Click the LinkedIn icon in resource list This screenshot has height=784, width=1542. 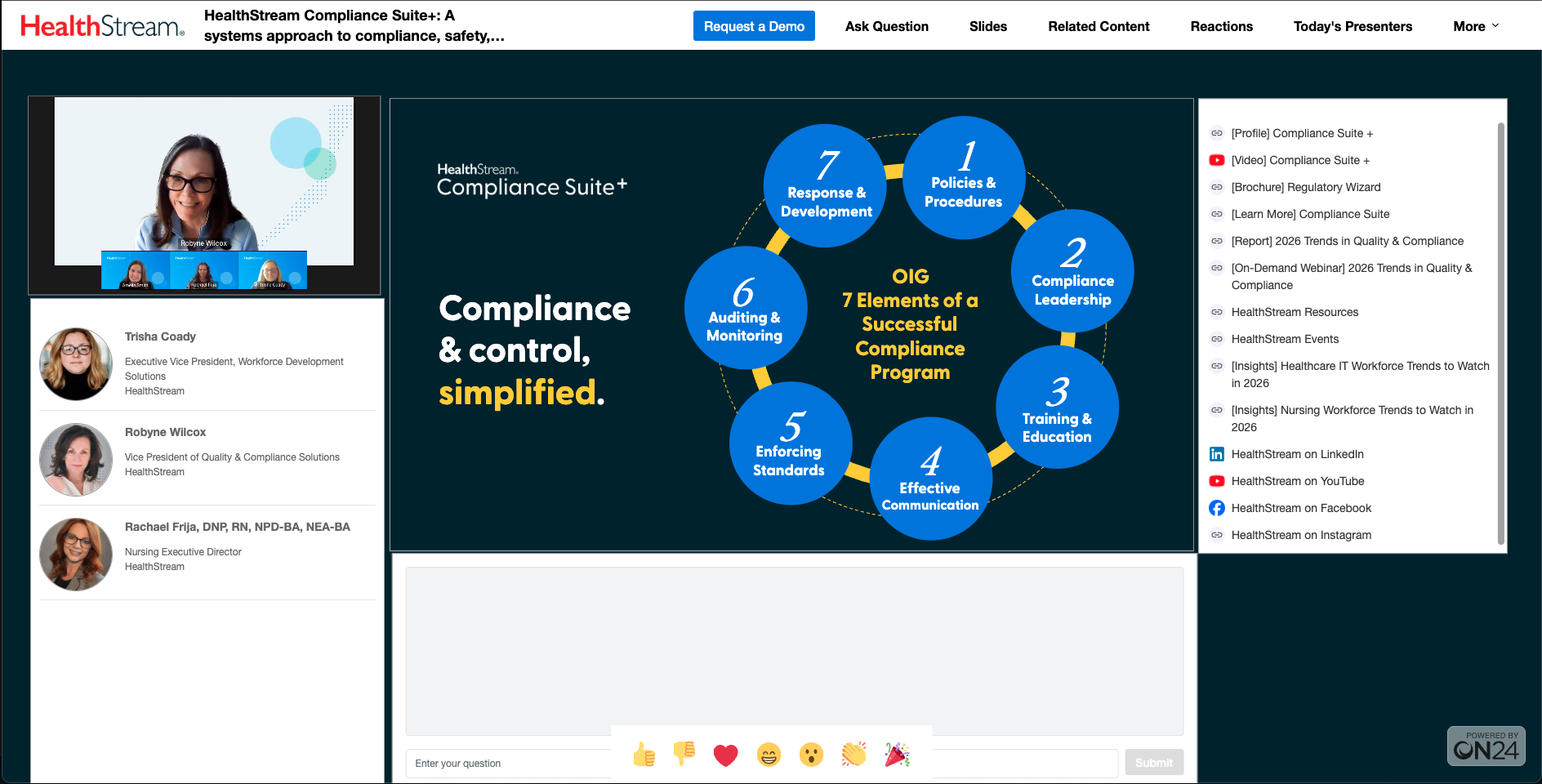(x=1217, y=454)
